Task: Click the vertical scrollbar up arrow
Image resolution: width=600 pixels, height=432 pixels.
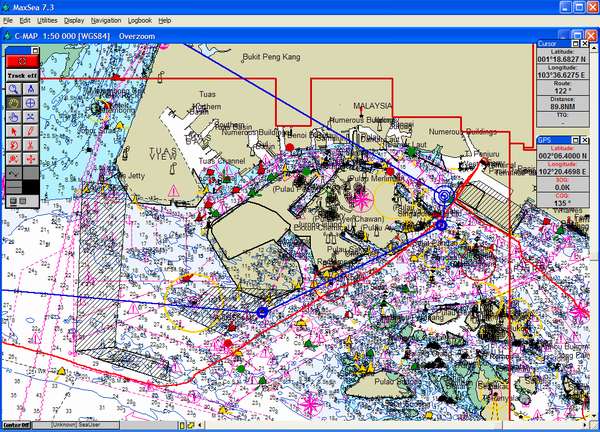Action: coord(593,48)
